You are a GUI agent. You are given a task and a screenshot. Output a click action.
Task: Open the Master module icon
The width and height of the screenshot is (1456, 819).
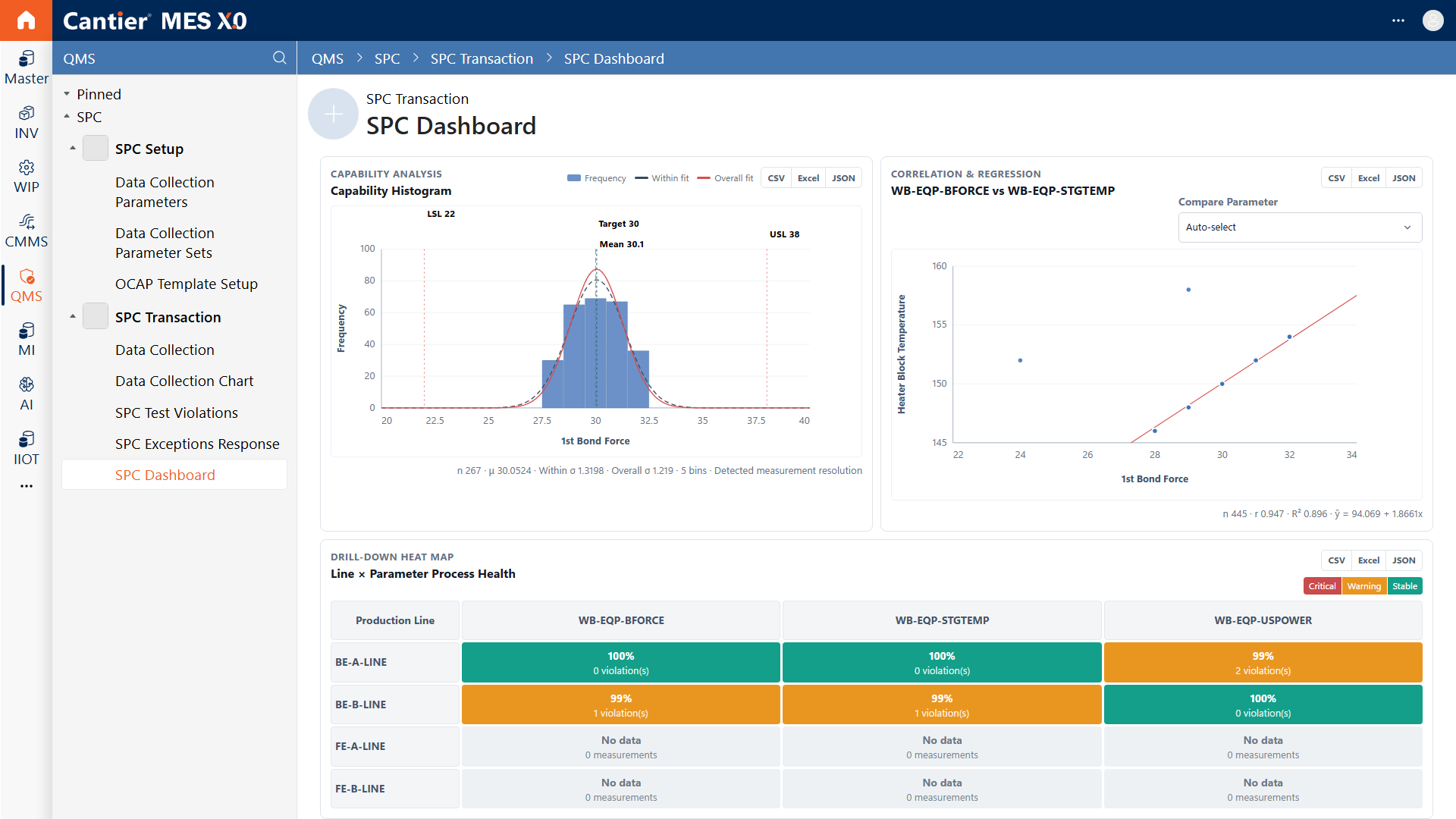click(26, 67)
